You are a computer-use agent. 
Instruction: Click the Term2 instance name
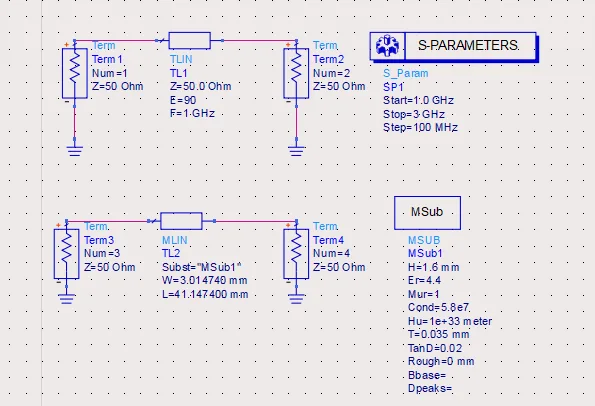(328, 60)
